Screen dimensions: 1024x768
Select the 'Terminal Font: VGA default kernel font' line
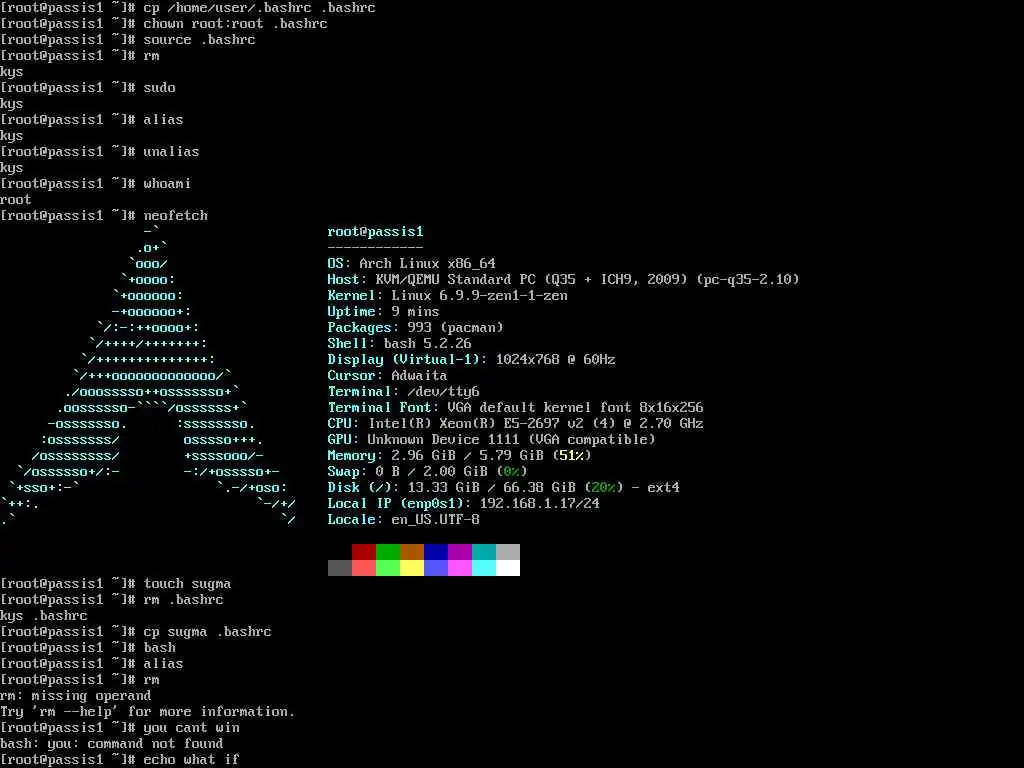516,408
